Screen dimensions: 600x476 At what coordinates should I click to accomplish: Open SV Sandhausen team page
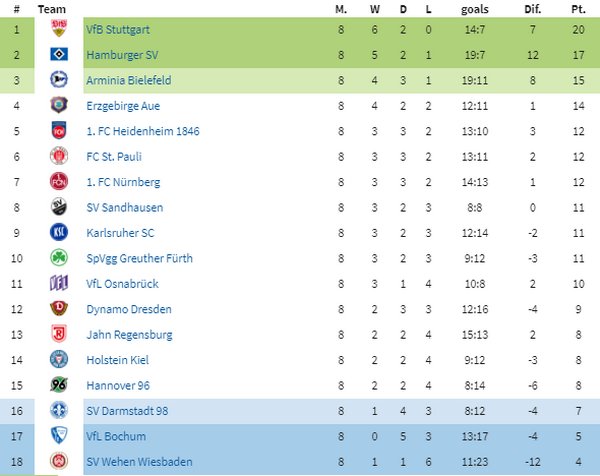(x=124, y=207)
